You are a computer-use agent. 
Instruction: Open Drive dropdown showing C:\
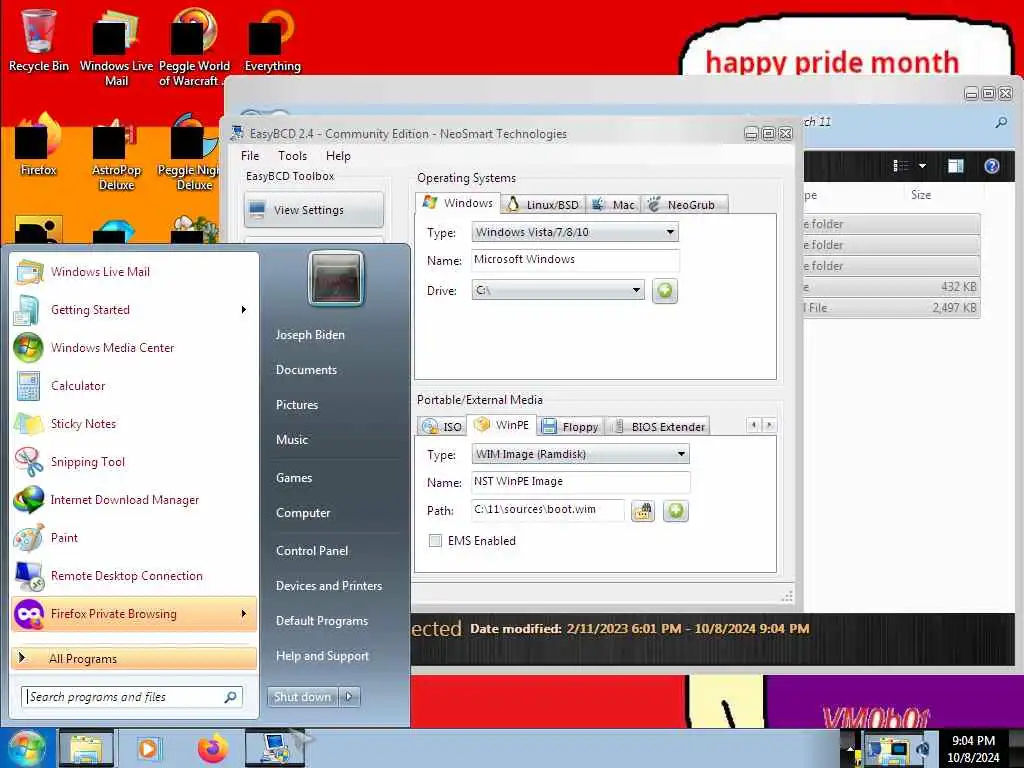coord(558,290)
